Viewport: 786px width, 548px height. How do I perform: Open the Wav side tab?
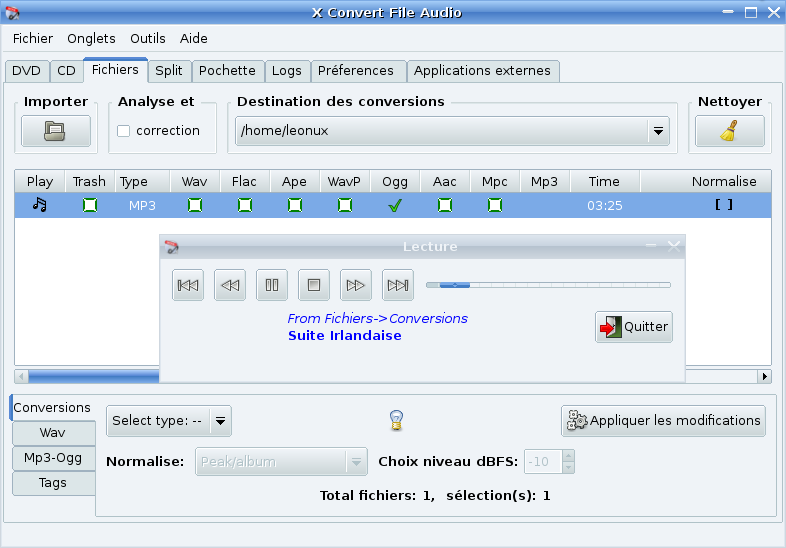(x=53, y=433)
